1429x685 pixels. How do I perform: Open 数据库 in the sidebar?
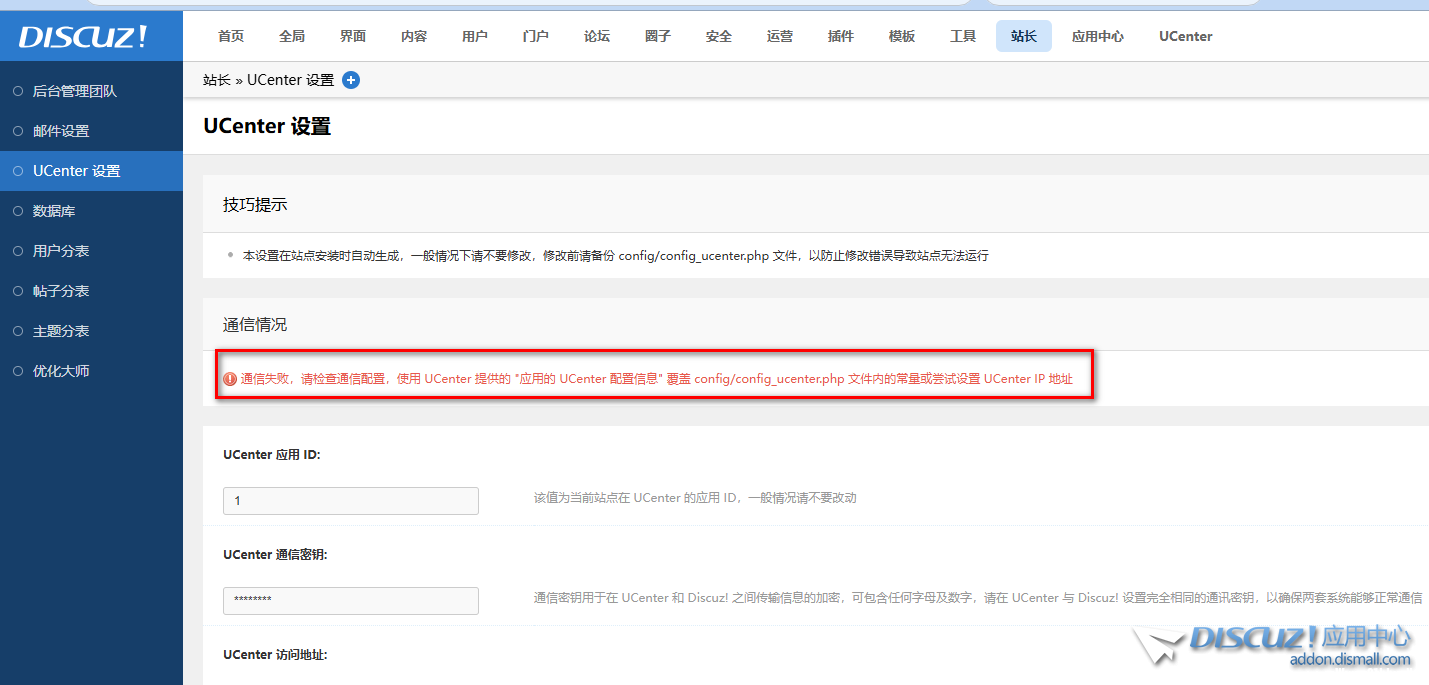(54, 211)
